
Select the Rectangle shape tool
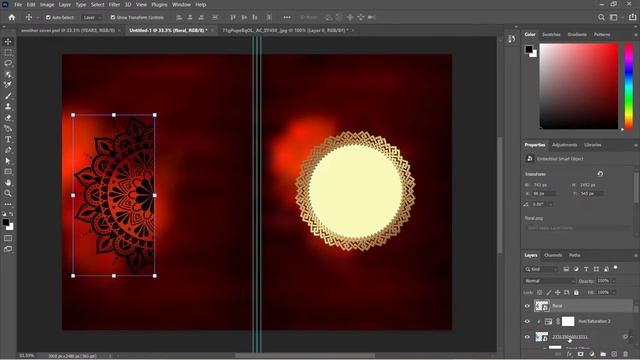(x=8, y=171)
